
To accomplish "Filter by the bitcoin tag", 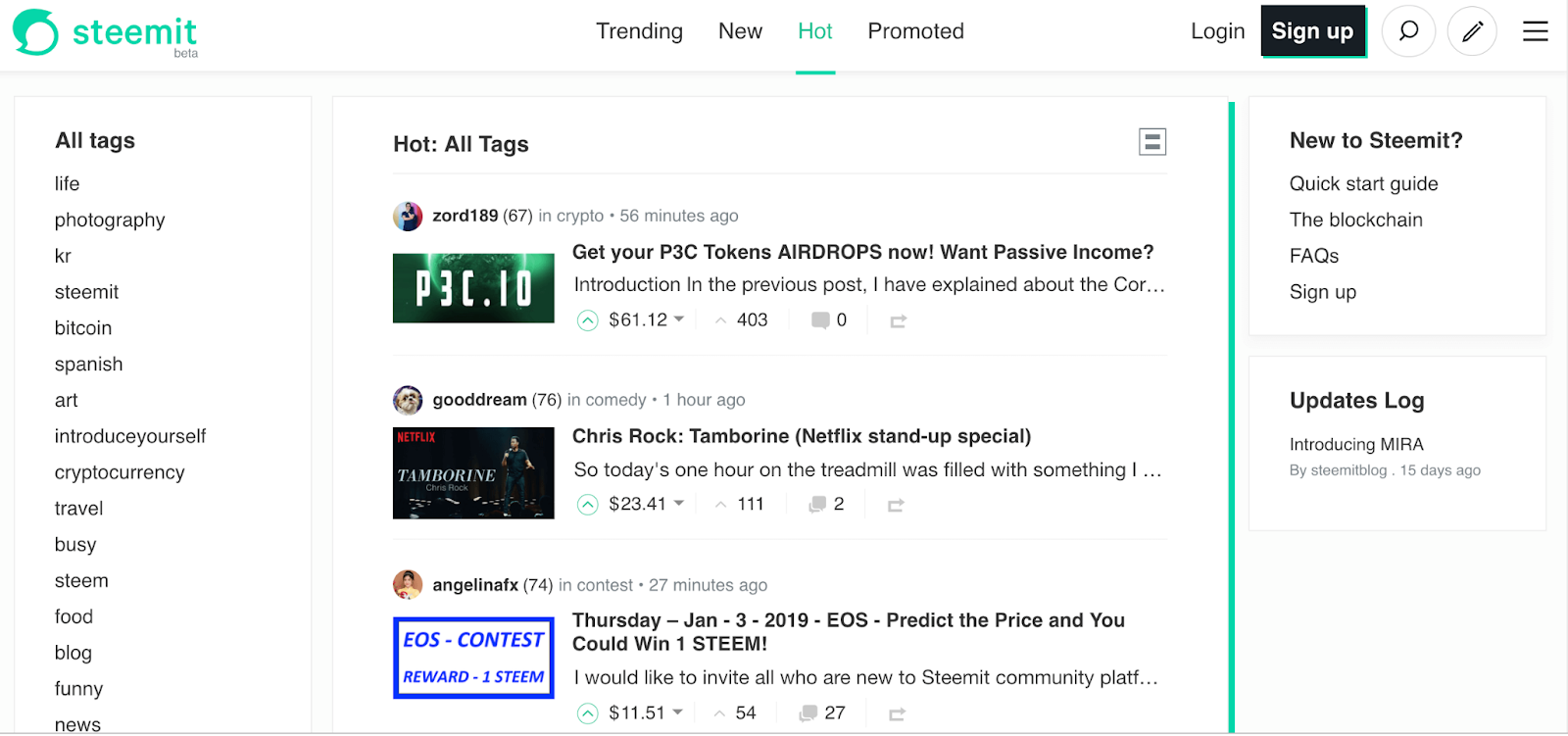I will [83, 328].
